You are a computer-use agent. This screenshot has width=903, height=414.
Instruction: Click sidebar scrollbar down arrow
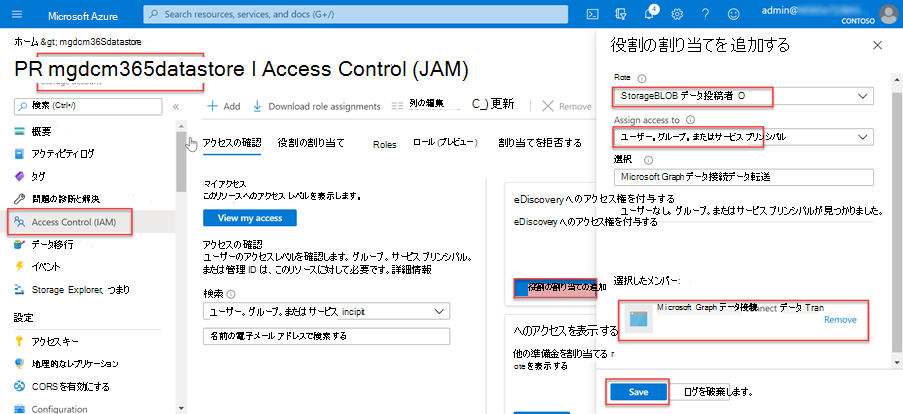181,408
